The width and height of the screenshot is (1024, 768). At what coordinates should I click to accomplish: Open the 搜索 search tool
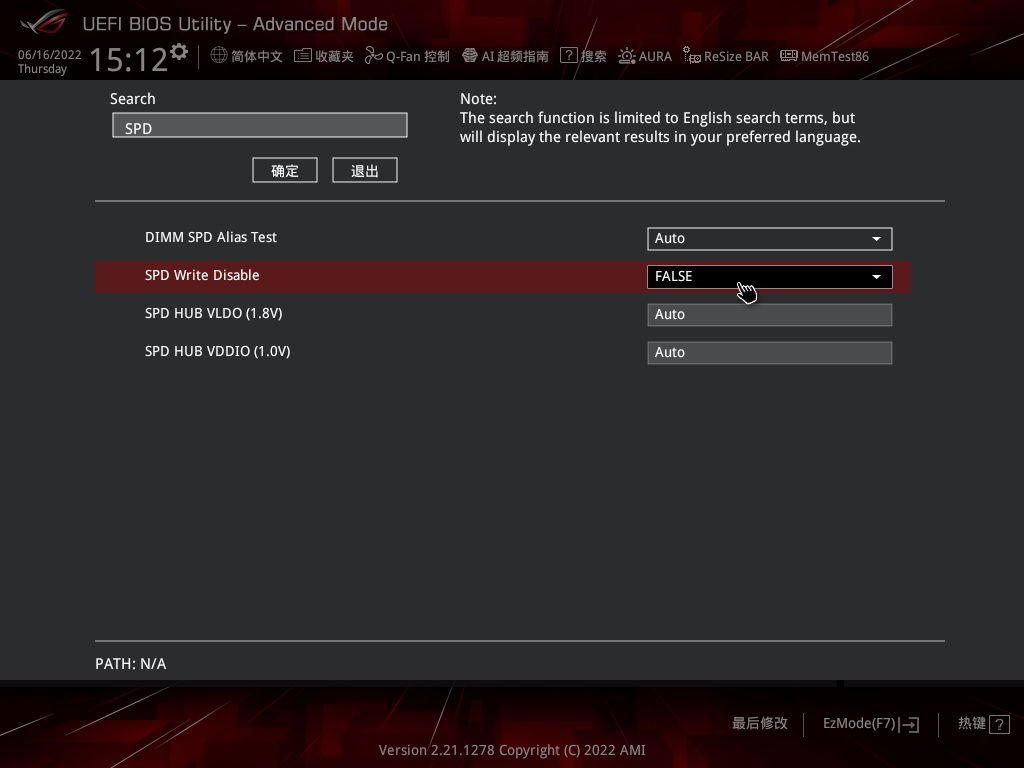[584, 56]
